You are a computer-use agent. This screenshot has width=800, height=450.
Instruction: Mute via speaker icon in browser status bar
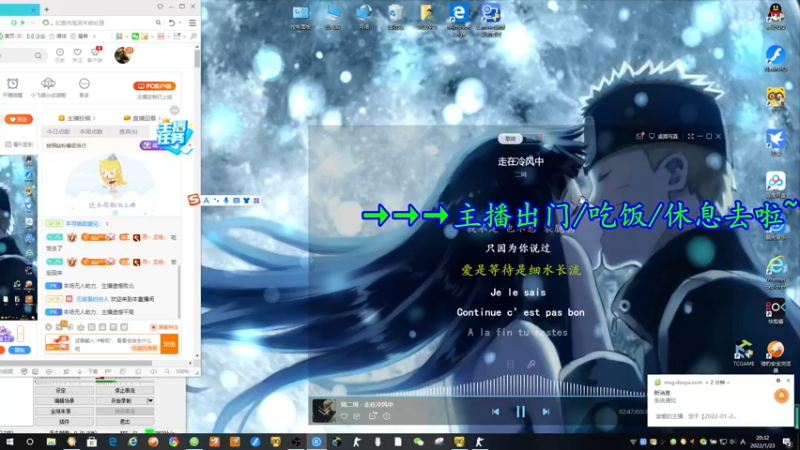point(154,372)
